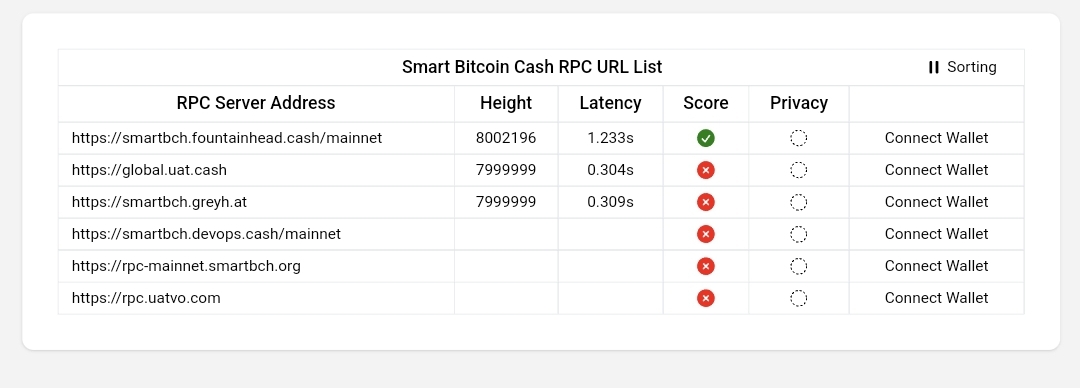Image resolution: width=1080 pixels, height=388 pixels.
Task: Connect Wallet for global.uat.cash
Action: [x=936, y=170]
